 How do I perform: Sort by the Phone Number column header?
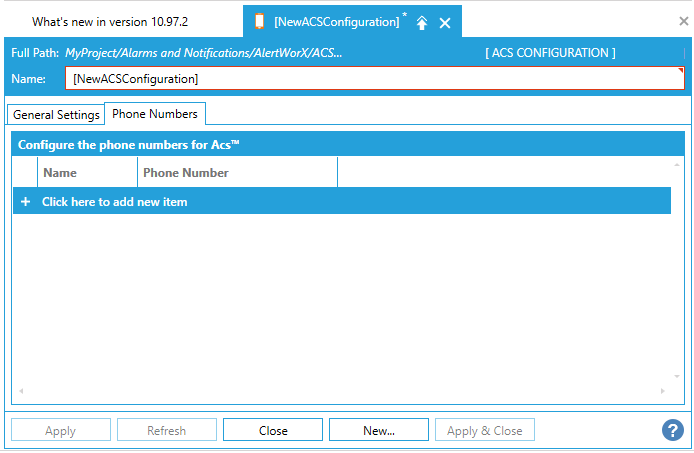point(237,173)
